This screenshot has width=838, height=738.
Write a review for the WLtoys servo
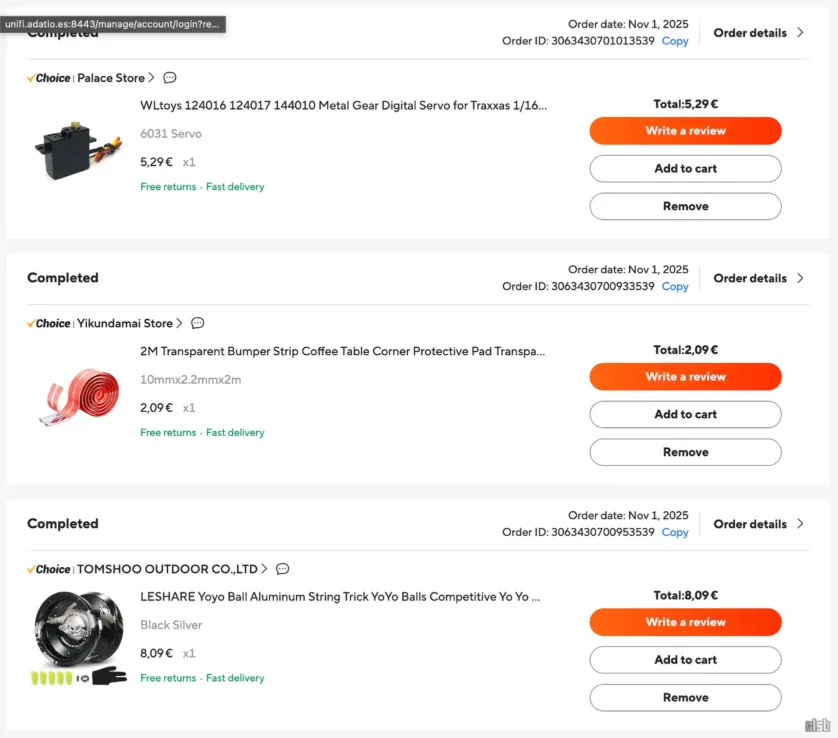coord(685,131)
